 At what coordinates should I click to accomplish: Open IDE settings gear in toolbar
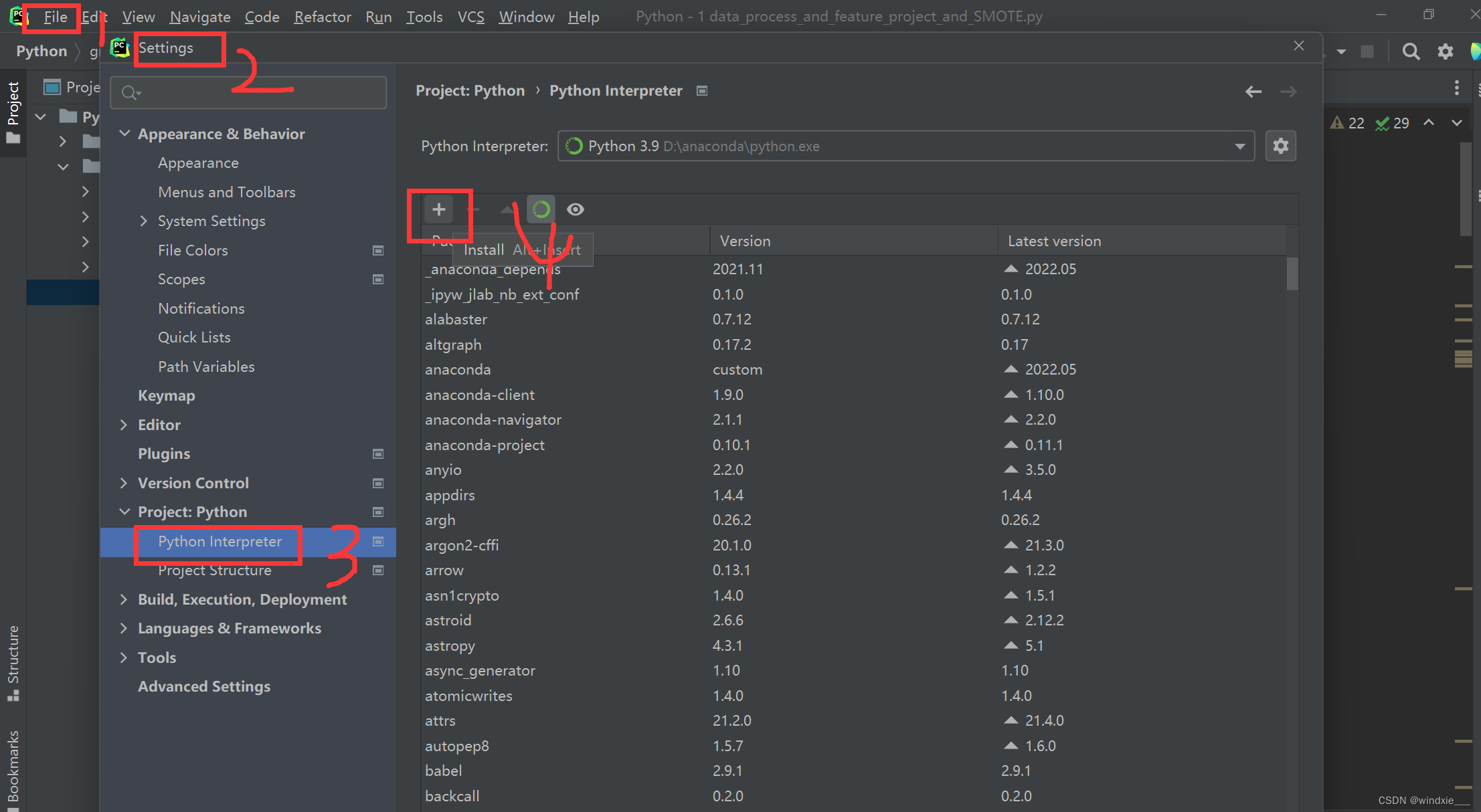point(1446,52)
